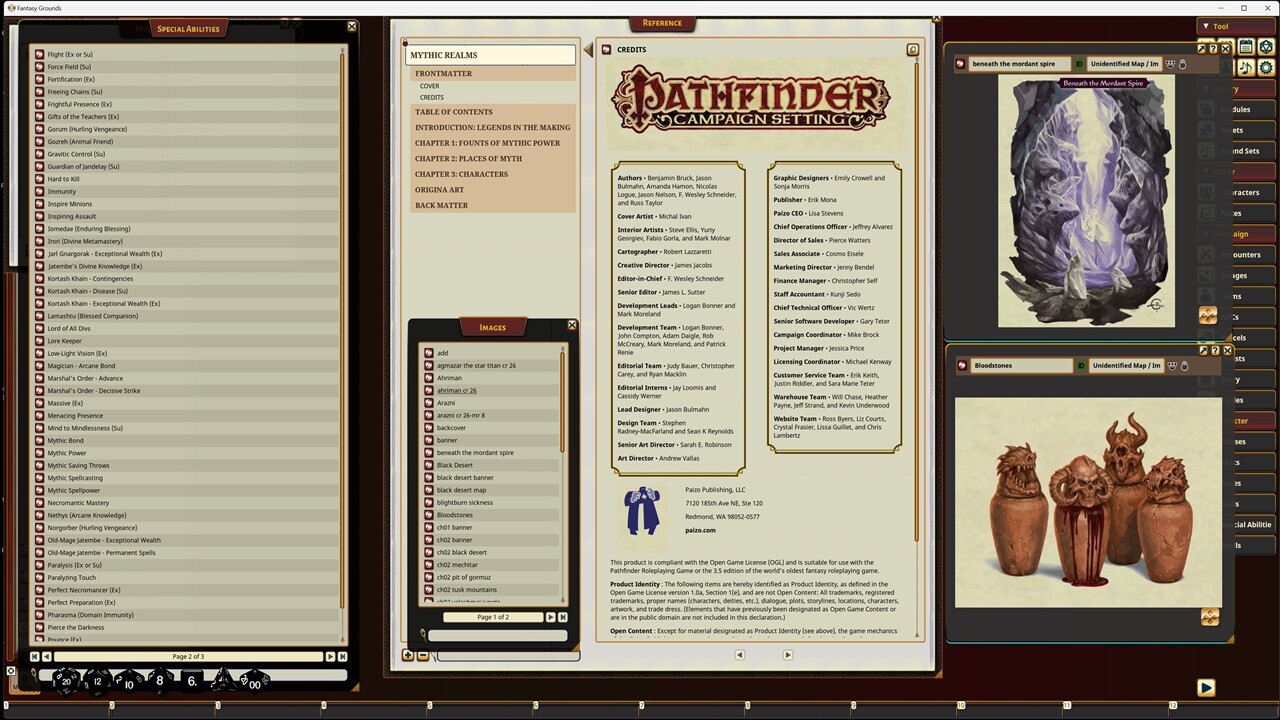The height and width of the screenshot is (720, 1280).
Task: Open help for the Bloodstones image window
Action: (1214, 351)
